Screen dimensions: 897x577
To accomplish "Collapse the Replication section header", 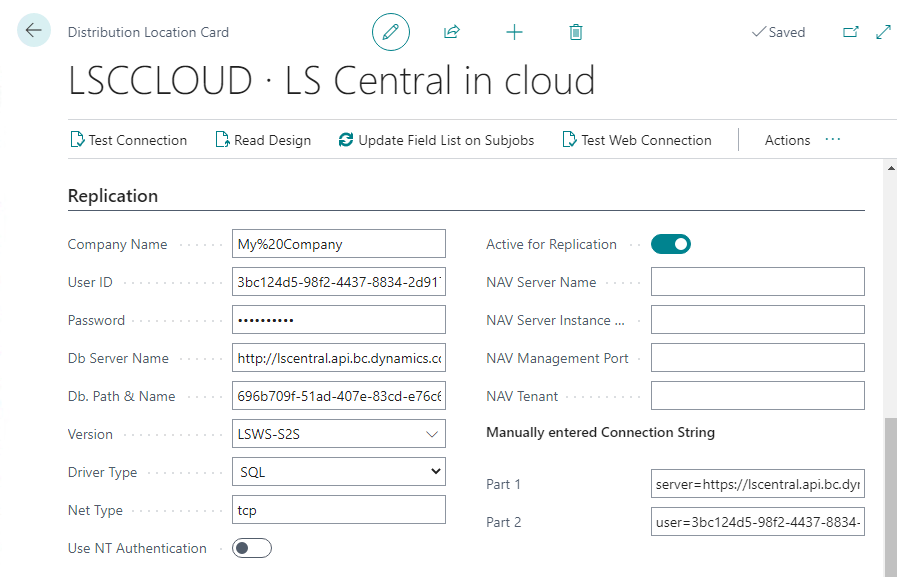I will pos(113,196).
